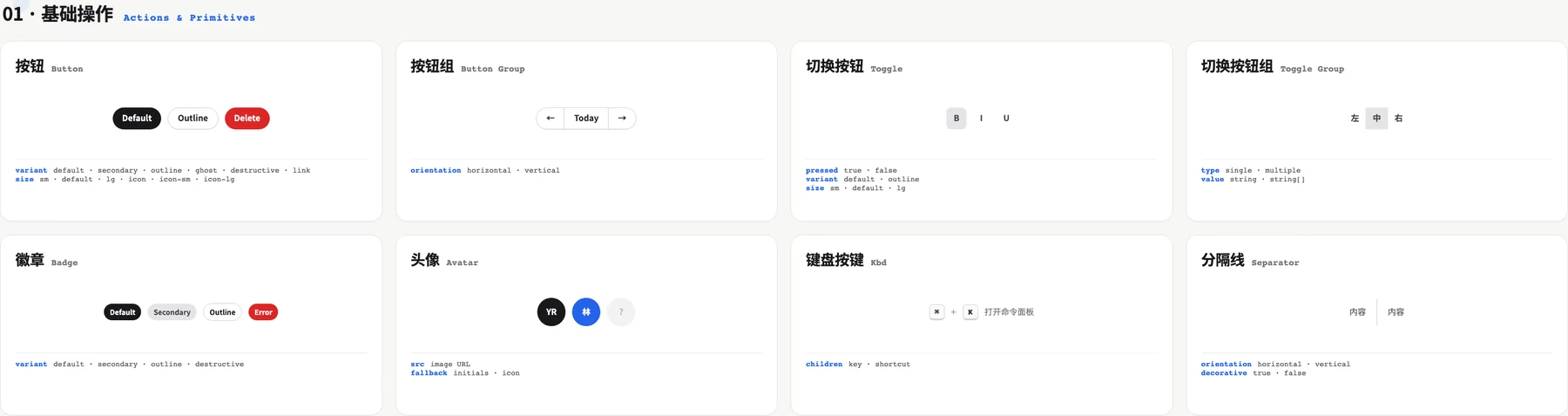This screenshot has height=416, width=1568.
Task: Click the ⌘ command key cap
Action: (x=936, y=312)
